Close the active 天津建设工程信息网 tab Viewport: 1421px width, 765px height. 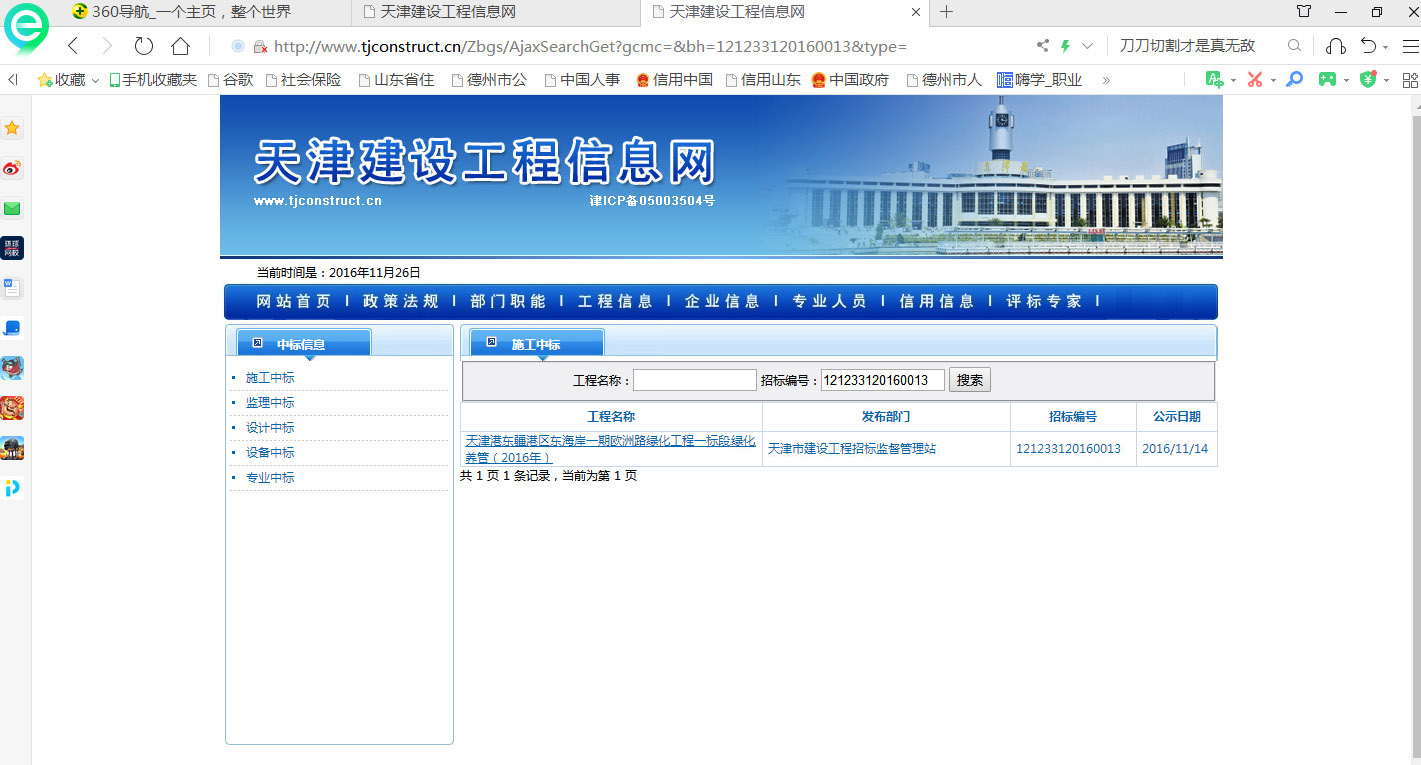916,12
